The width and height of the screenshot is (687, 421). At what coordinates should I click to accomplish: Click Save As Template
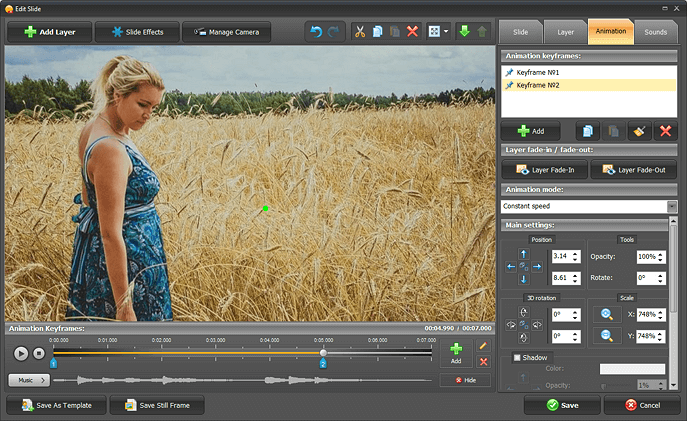tap(57, 405)
